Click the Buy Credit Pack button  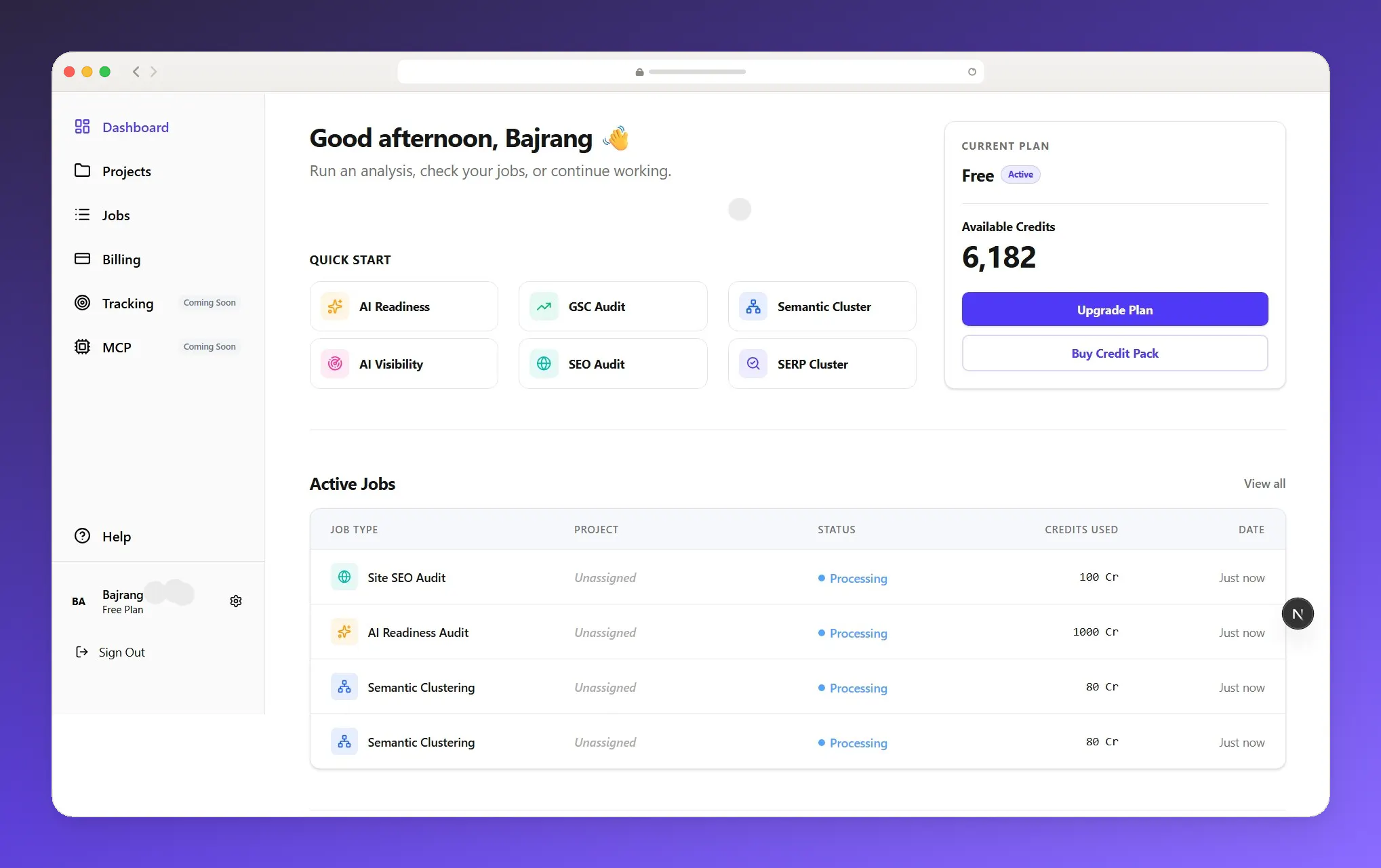click(x=1115, y=353)
